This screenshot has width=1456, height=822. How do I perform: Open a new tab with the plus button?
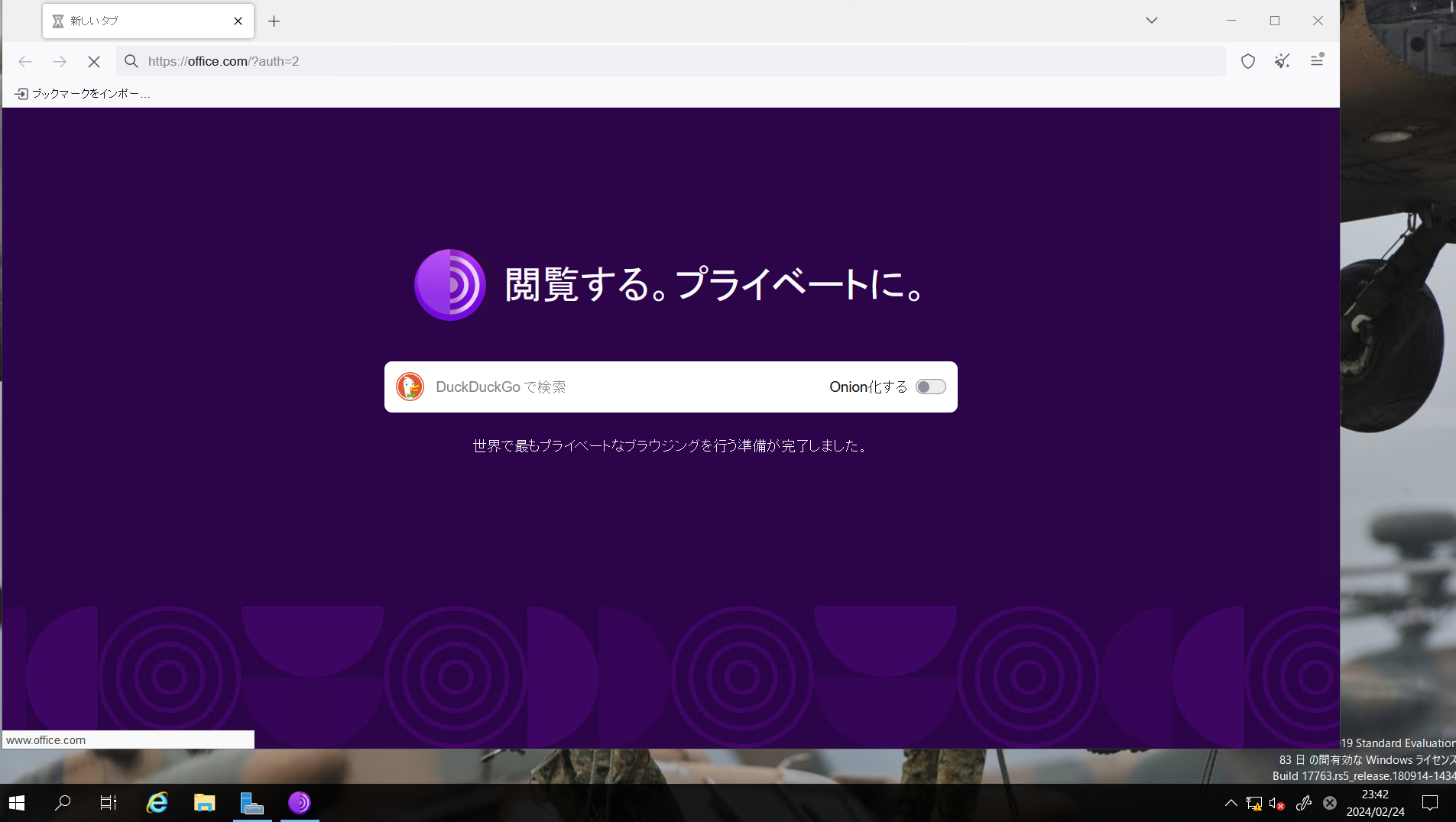click(x=274, y=21)
